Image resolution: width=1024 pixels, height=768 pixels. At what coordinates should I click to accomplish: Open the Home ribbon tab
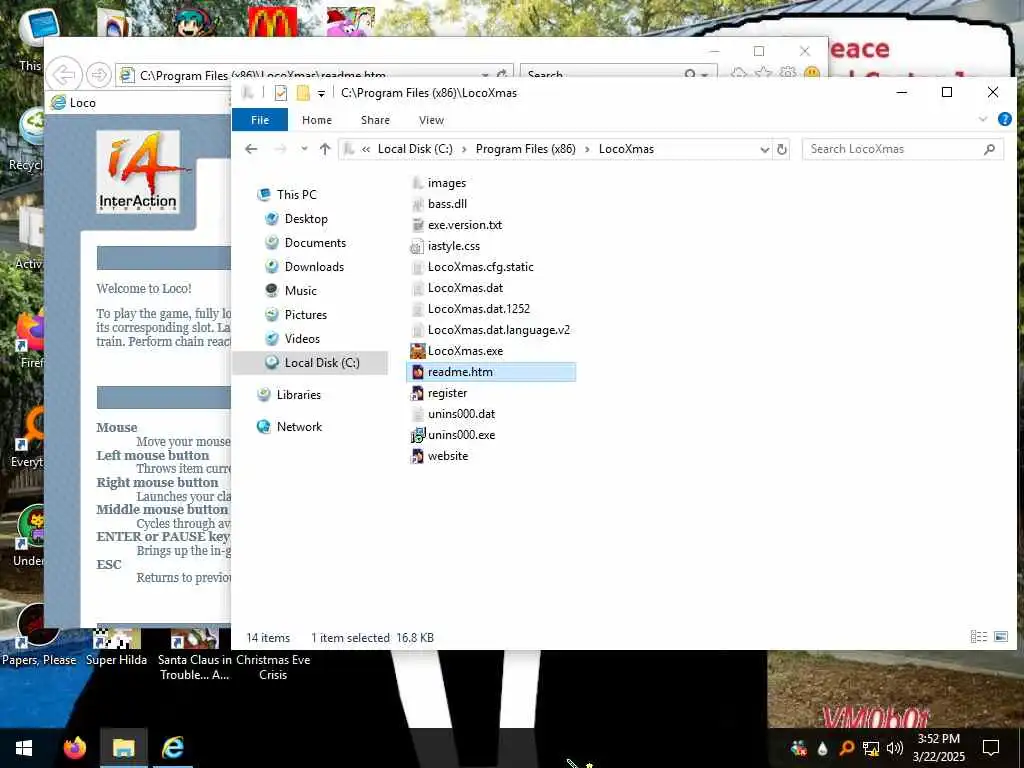[317, 120]
